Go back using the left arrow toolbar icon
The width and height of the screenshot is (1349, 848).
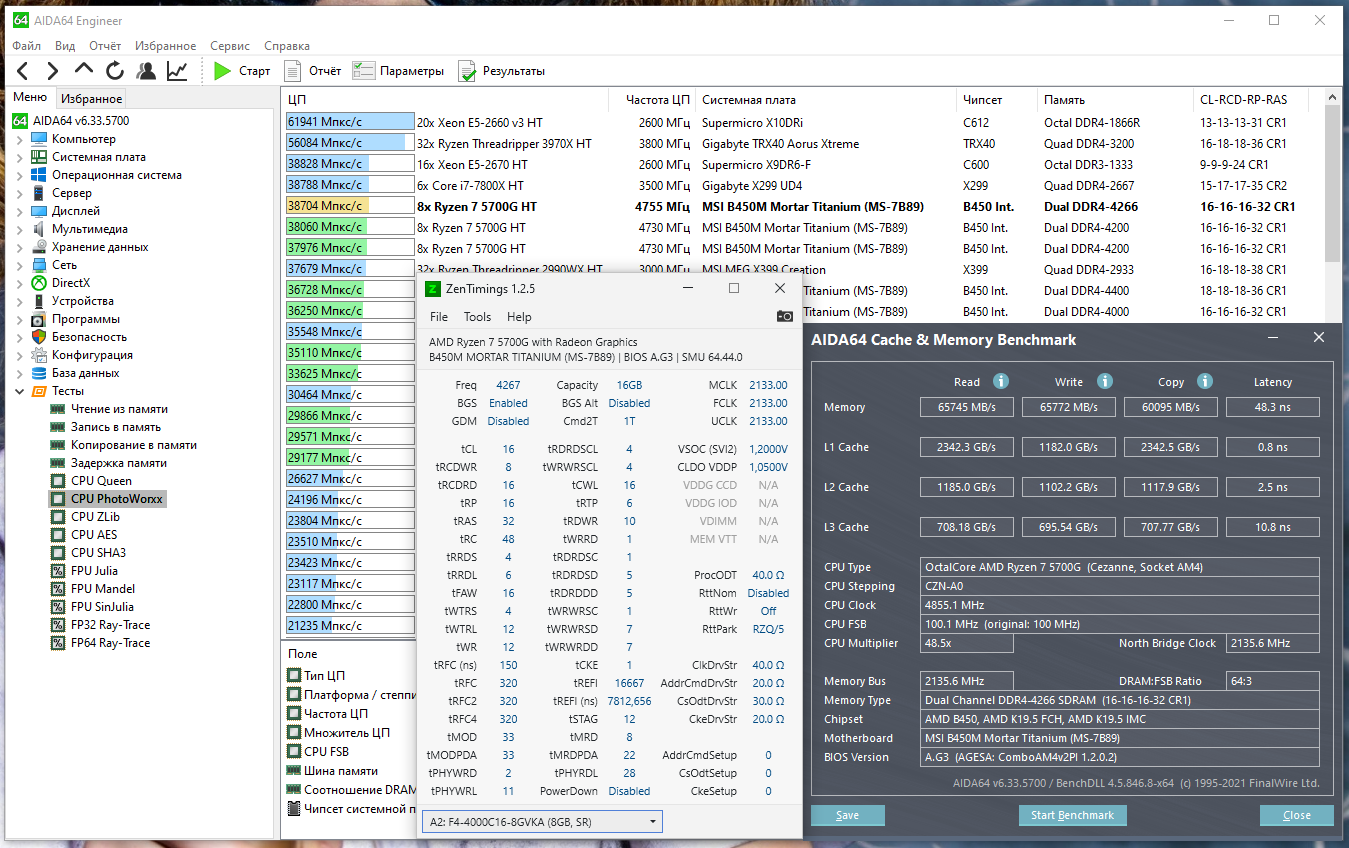[x=23, y=71]
